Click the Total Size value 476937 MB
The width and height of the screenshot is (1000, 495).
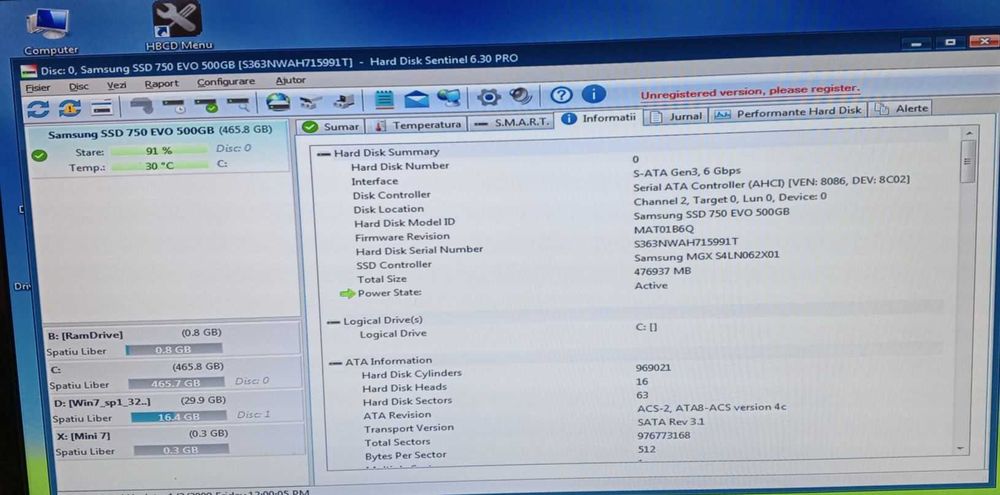[x=663, y=271]
